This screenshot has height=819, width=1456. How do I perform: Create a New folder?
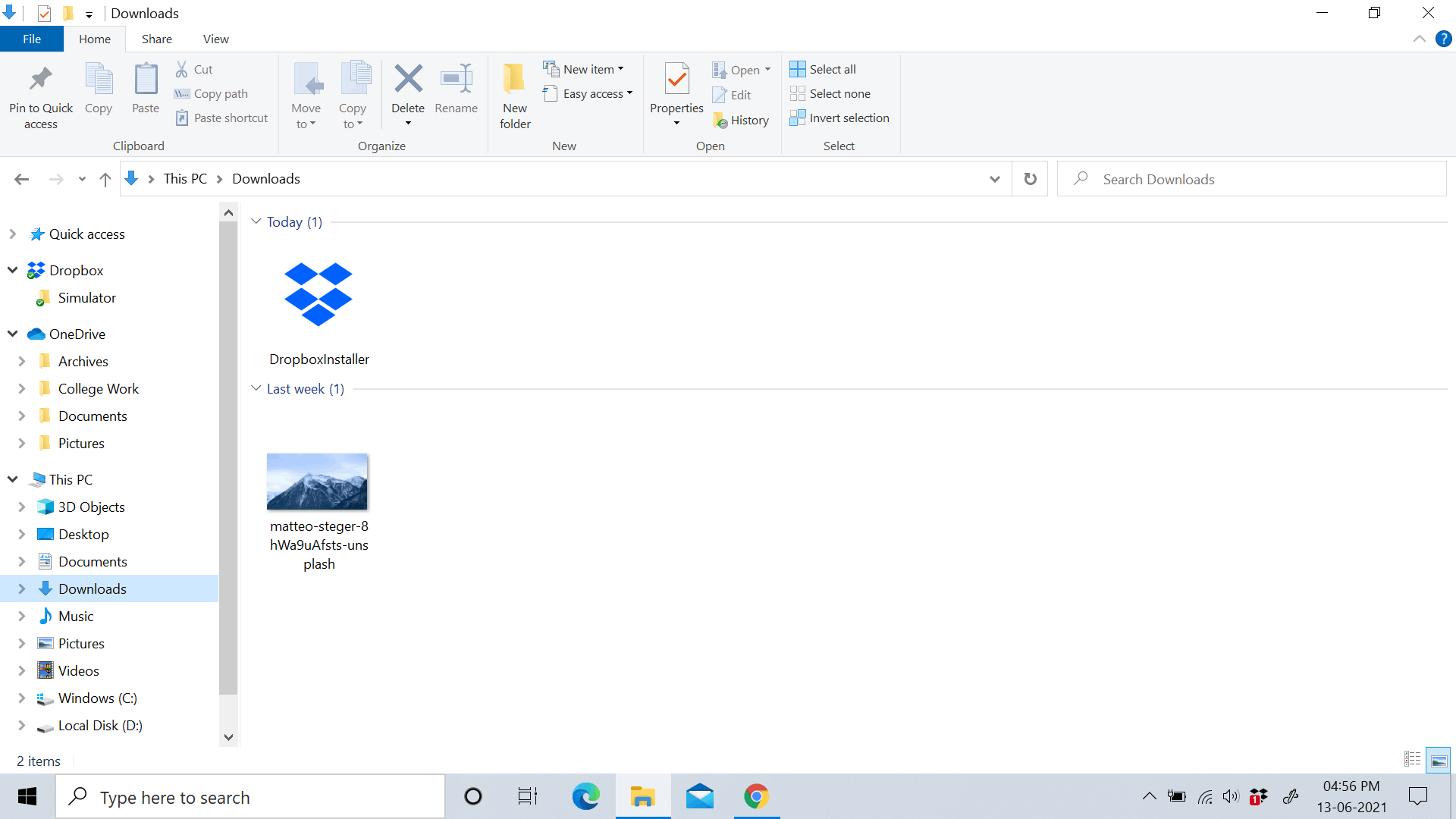[x=515, y=96]
